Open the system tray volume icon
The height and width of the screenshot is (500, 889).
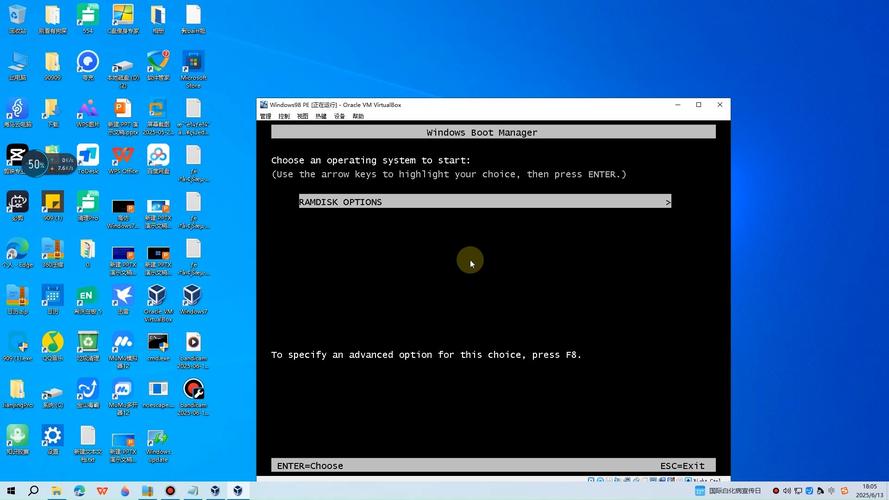pos(787,491)
